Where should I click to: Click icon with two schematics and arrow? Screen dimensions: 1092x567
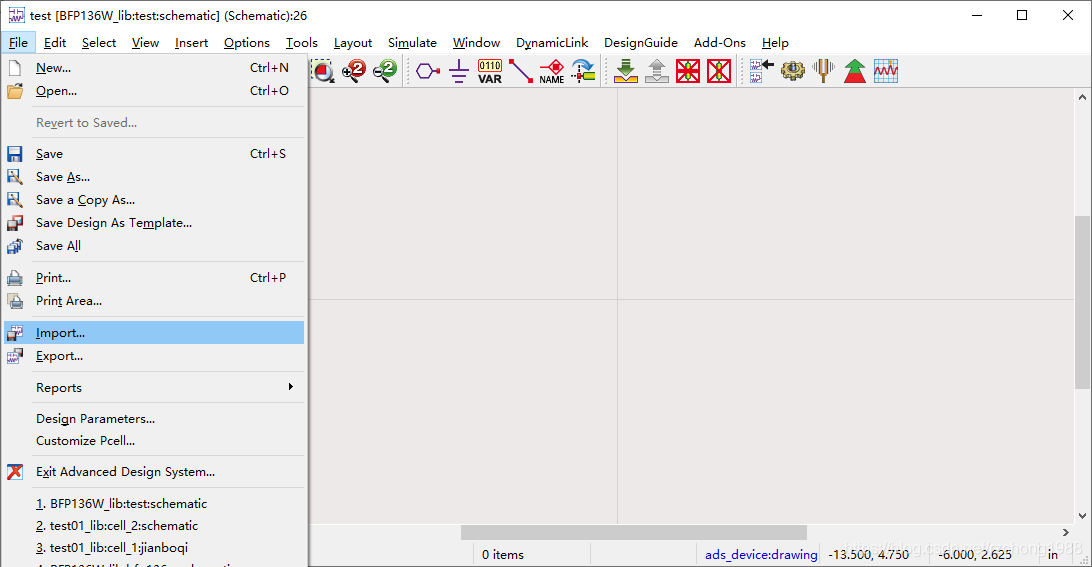pos(761,71)
